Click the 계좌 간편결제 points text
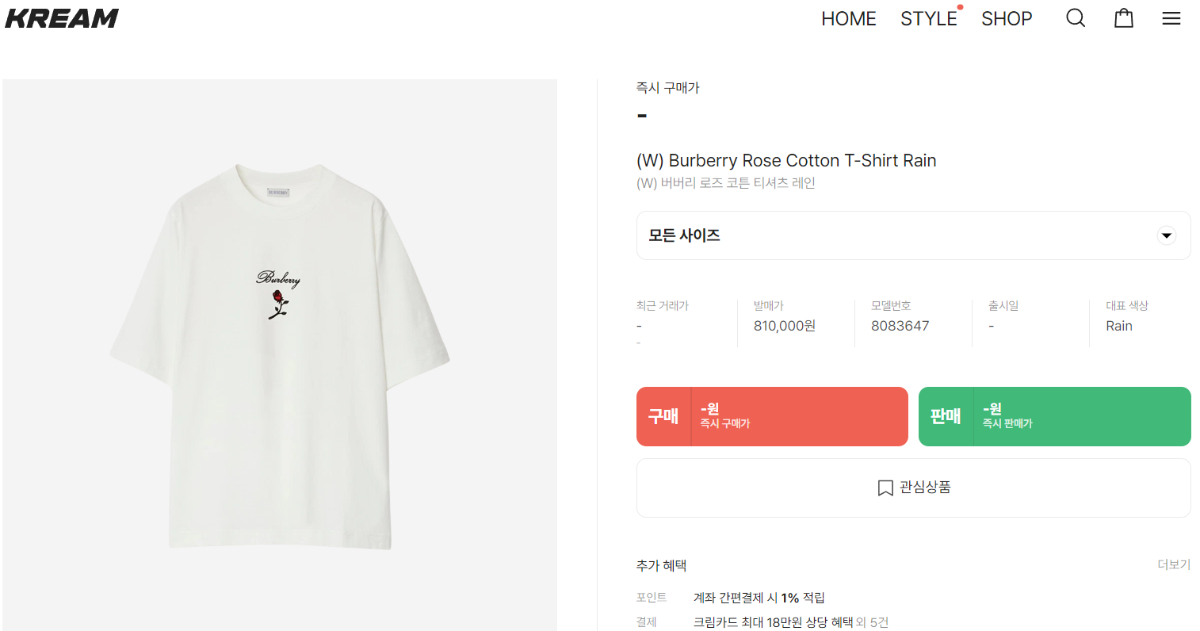Screen dimensions: 1200x631 pos(759,598)
